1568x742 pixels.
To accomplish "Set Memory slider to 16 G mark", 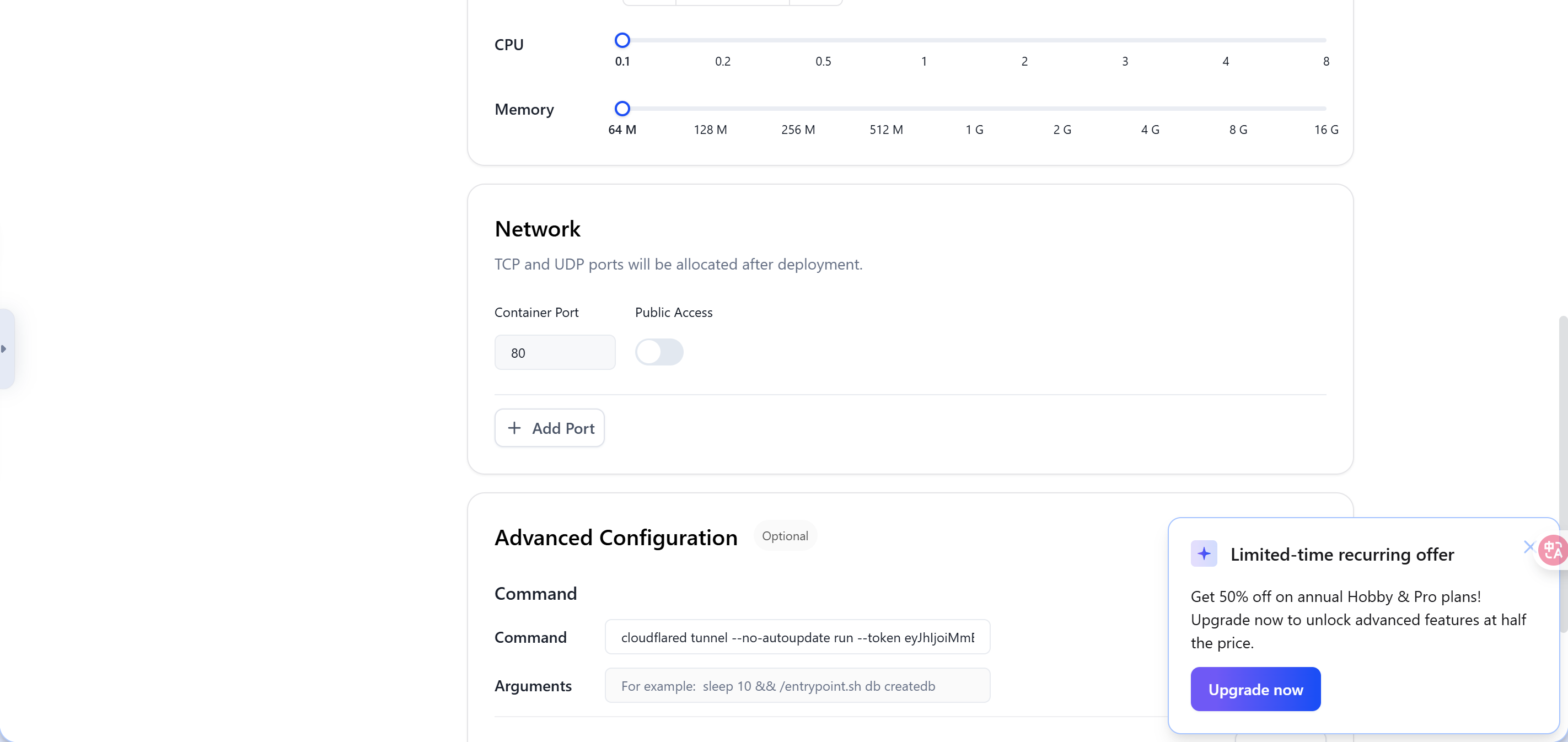I will pyautogui.click(x=1326, y=109).
